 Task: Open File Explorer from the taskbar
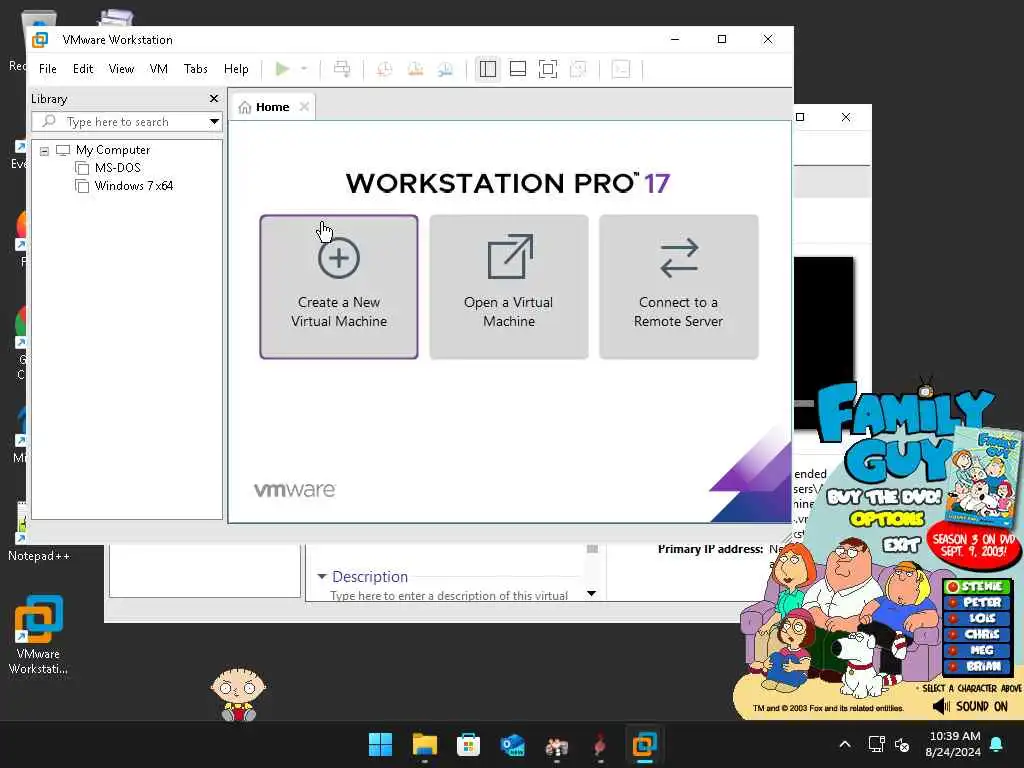click(x=424, y=744)
